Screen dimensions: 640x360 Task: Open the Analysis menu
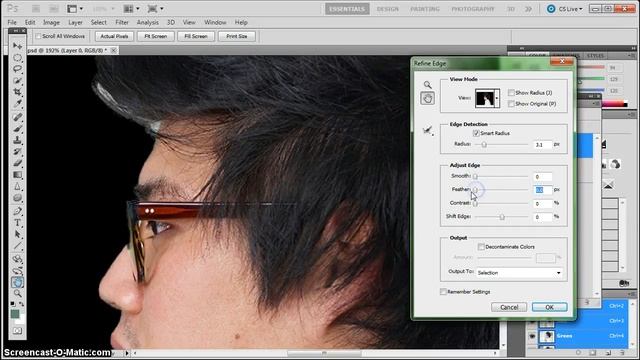(x=147, y=22)
